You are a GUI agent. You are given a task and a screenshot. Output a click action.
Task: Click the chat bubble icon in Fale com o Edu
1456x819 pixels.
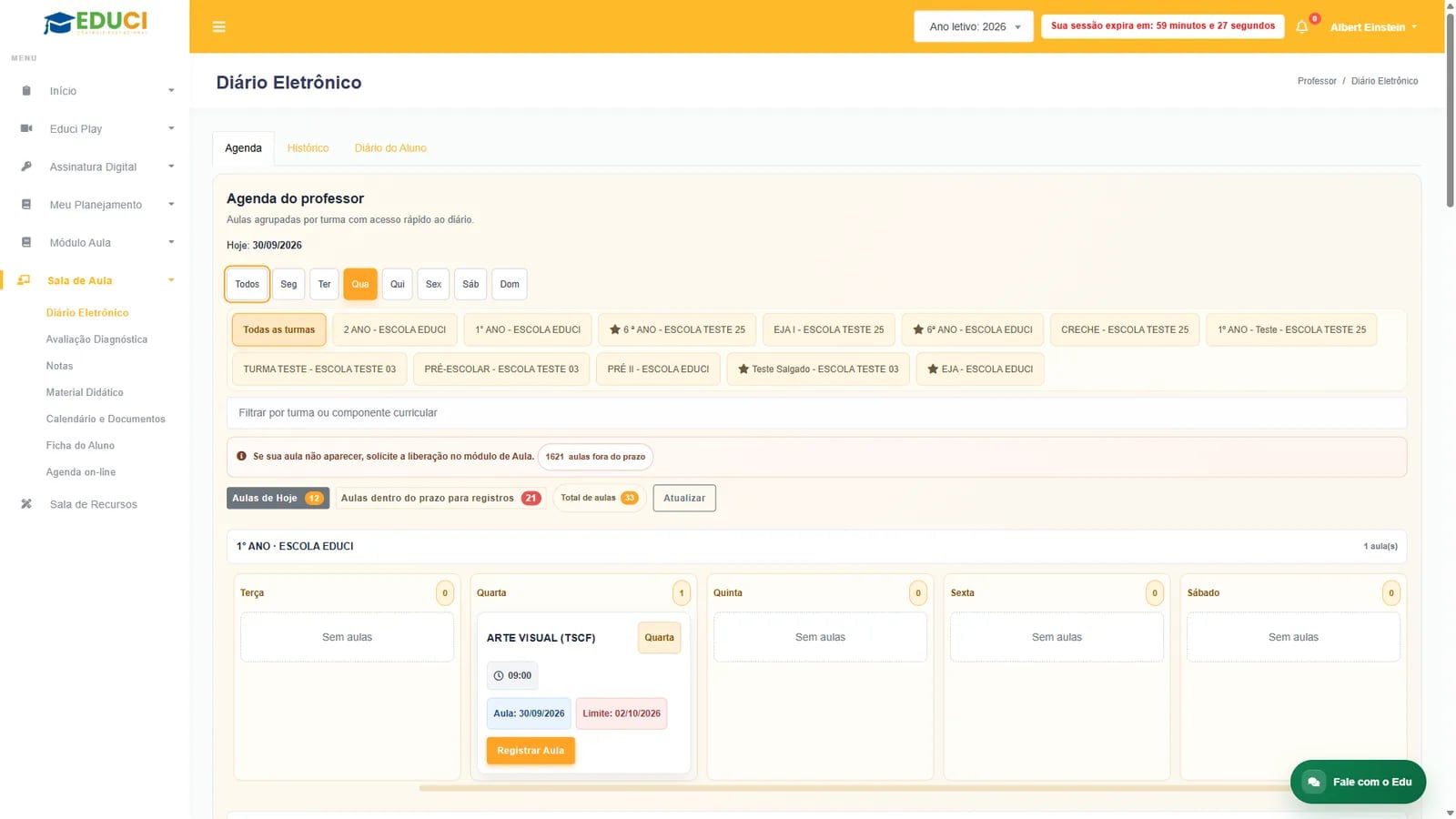1314,782
